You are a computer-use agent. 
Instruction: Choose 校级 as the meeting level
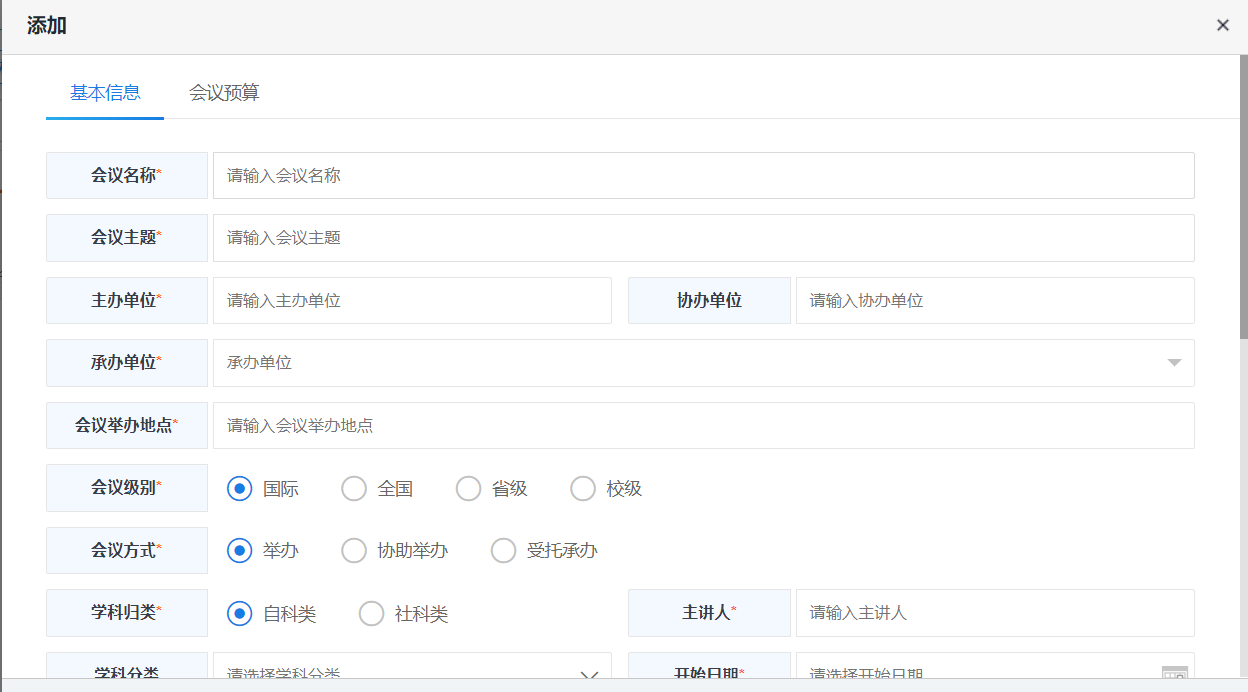coord(582,489)
